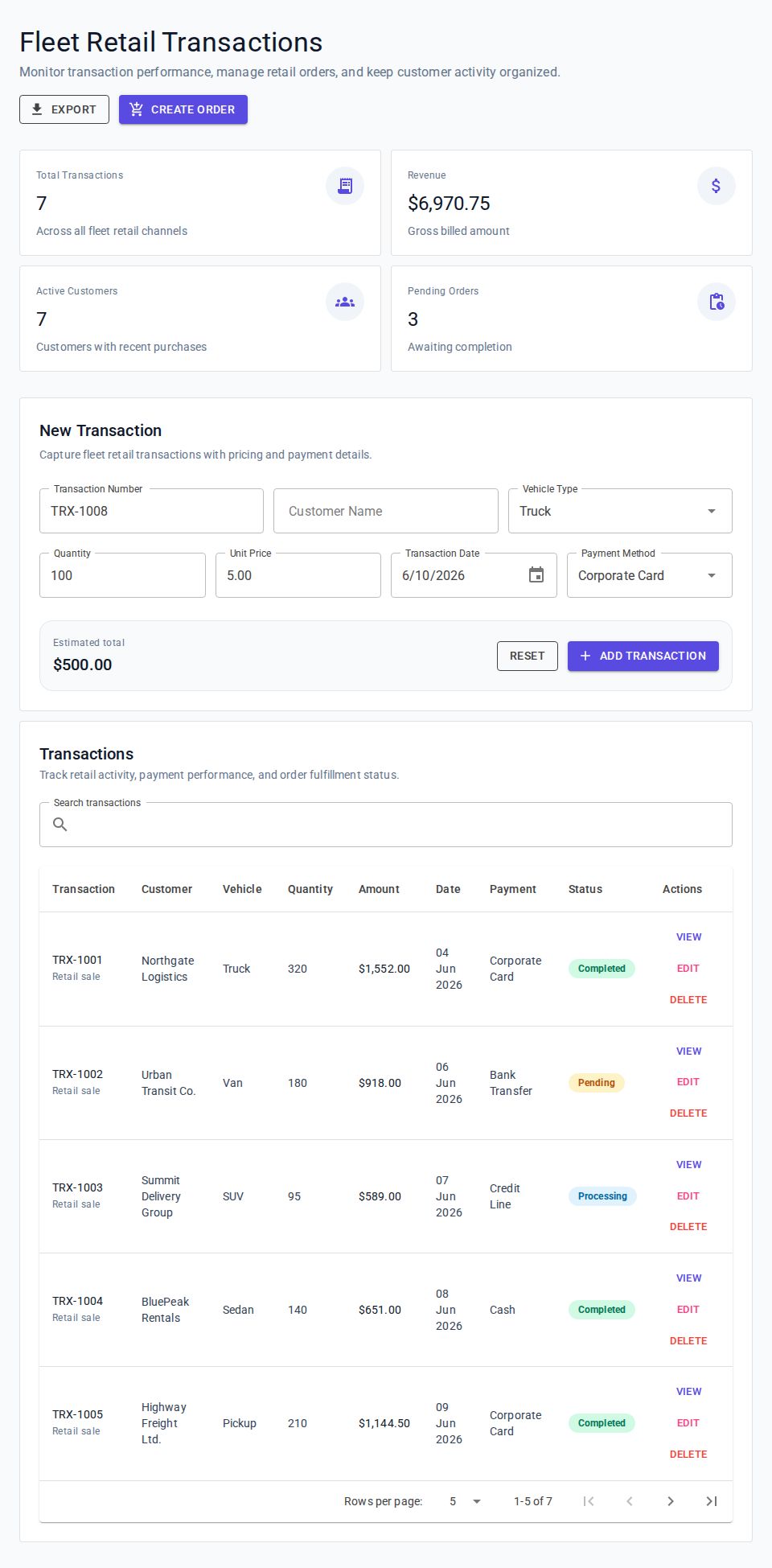Jump to the last page of transactions

click(x=712, y=1501)
